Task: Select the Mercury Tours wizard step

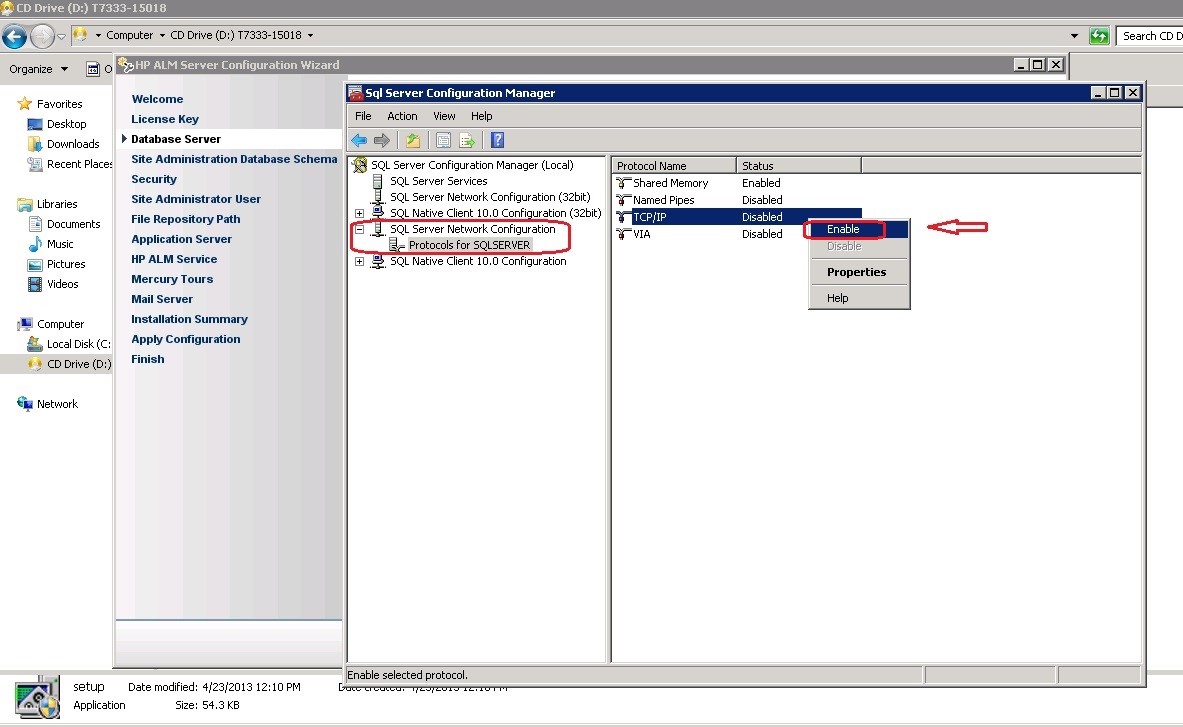Action: (x=172, y=279)
